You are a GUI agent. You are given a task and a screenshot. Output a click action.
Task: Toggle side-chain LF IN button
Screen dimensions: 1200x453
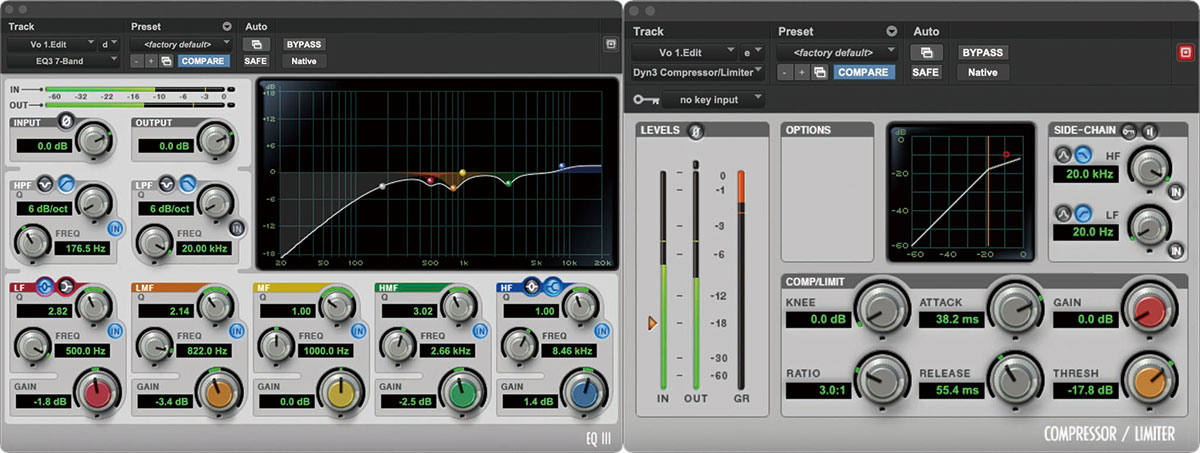tap(1175, 251)
